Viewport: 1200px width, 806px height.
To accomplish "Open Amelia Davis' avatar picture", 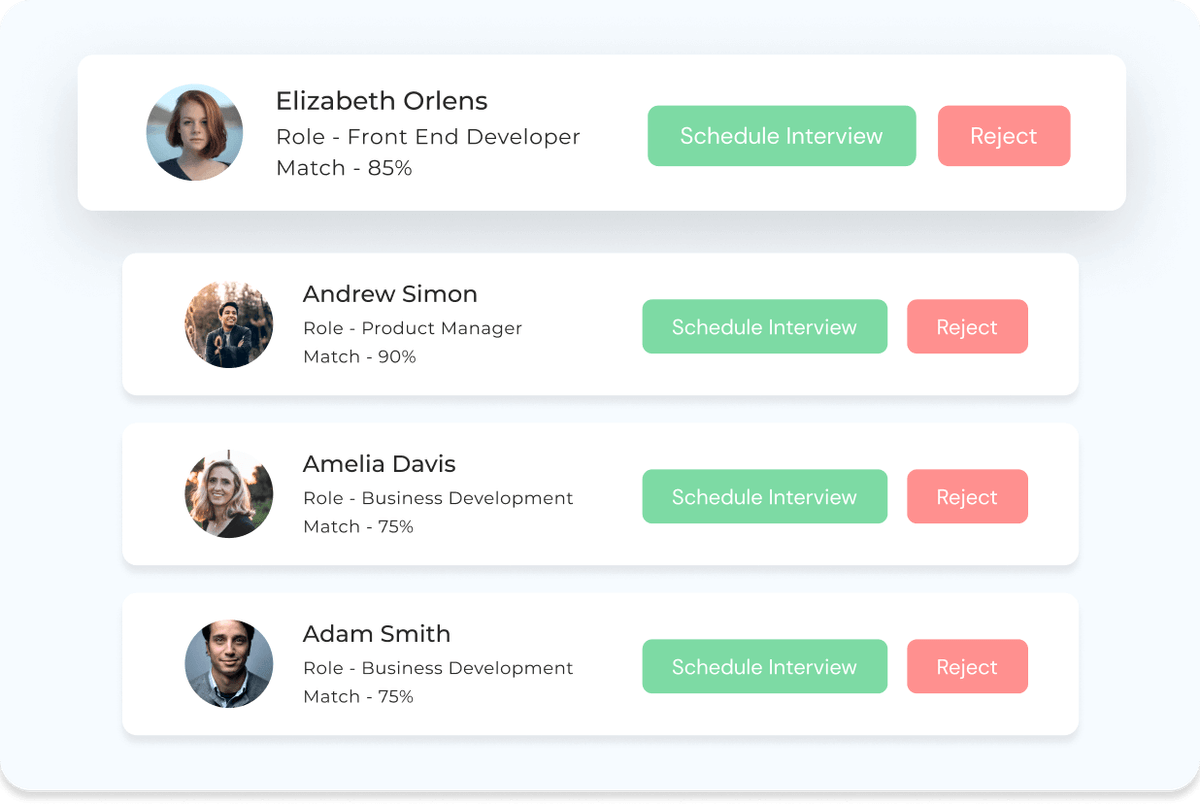I will tap(229, 494).
